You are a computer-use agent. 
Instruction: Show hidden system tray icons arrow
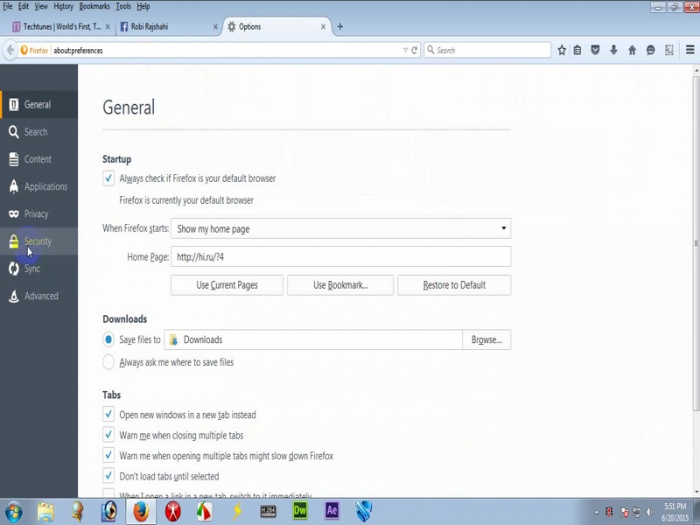point(596,512)
